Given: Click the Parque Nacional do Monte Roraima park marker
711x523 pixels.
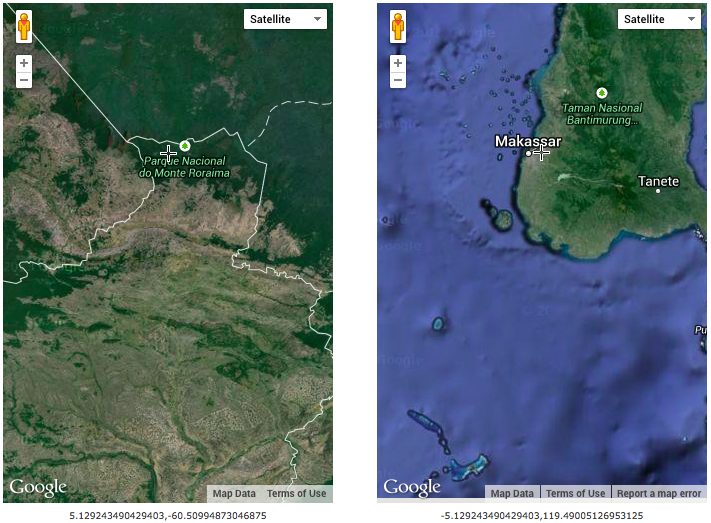Looking at the screenshot, I should 184,146.
